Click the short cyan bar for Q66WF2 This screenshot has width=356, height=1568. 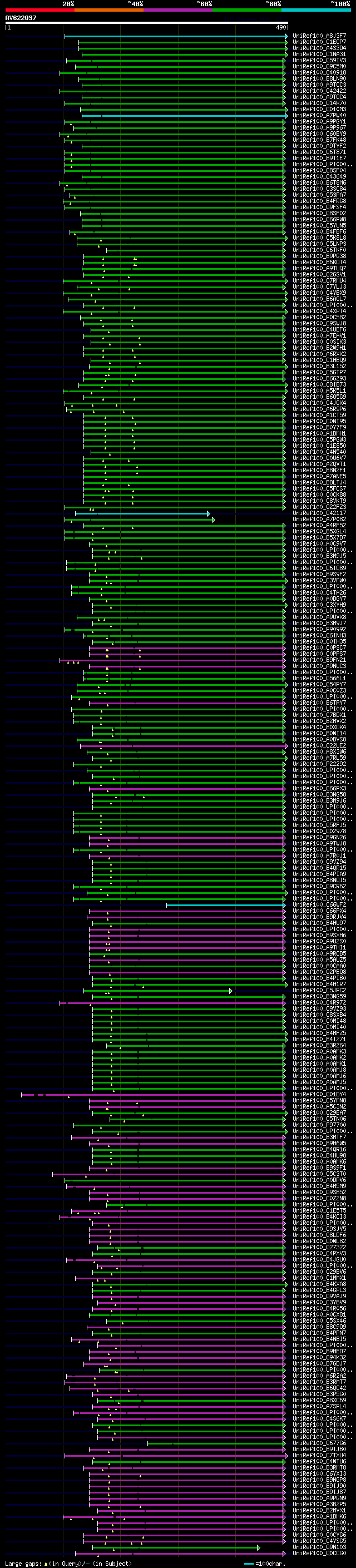(226, 904)
